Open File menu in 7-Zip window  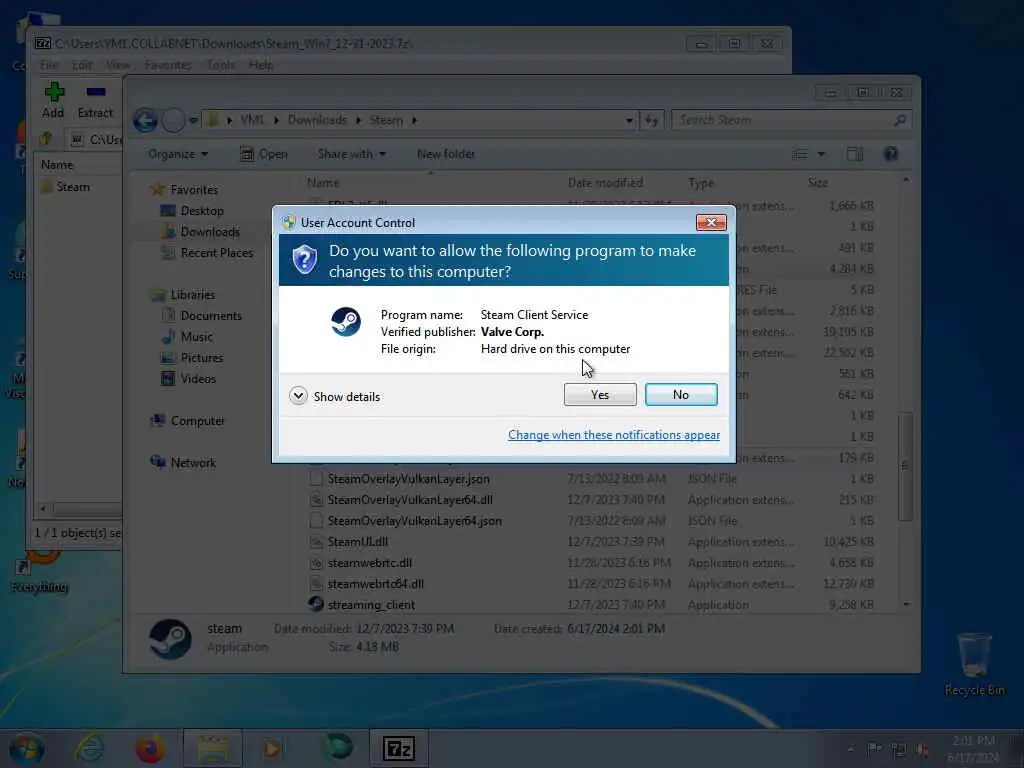click(x=49, y=65)
